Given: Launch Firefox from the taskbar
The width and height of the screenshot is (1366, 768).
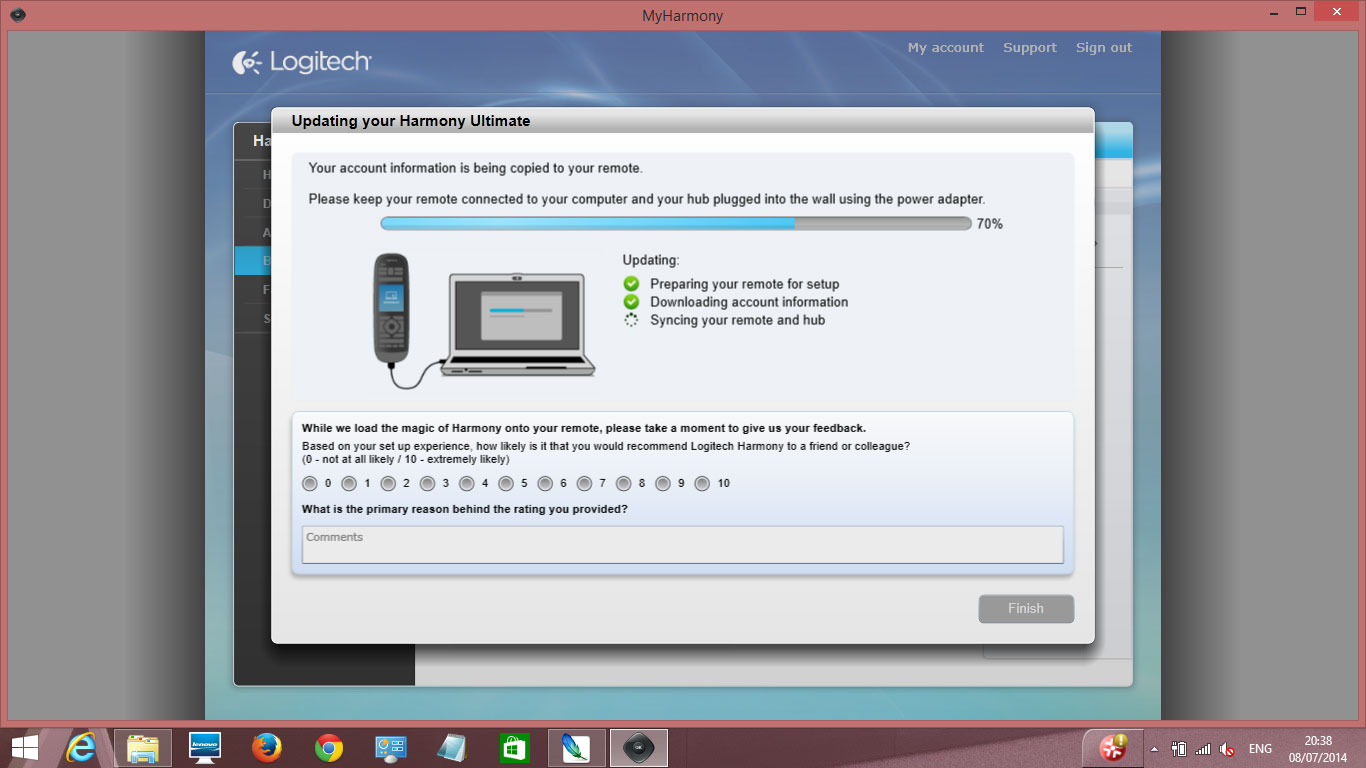Looking at the screenshot, I should click(266, 748).
